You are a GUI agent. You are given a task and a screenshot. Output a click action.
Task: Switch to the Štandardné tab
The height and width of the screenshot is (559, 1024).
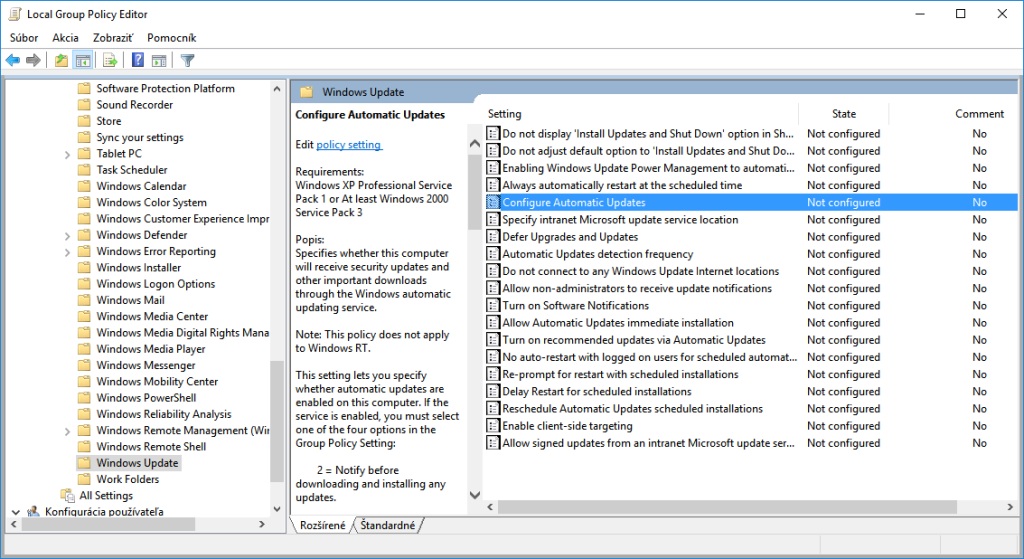pos(389,525)
